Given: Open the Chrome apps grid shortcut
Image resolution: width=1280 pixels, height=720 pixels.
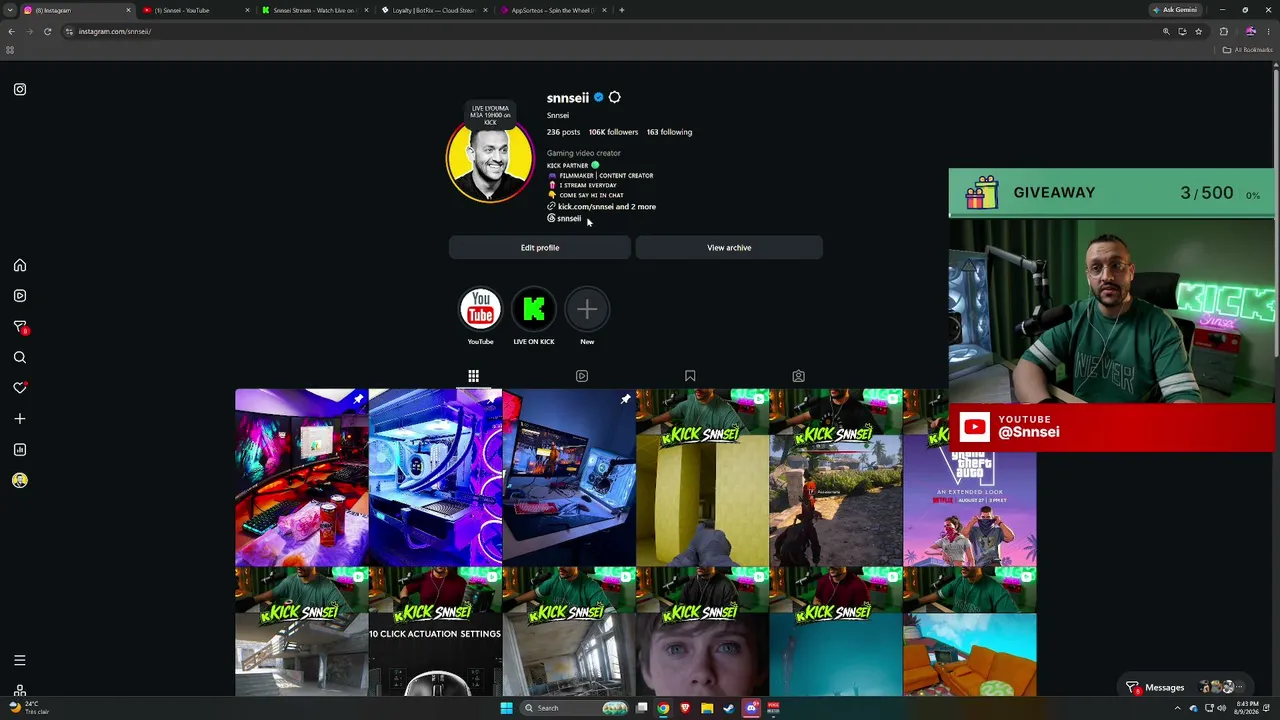Looking at the screenshot, I should click(x=10, y=50).
